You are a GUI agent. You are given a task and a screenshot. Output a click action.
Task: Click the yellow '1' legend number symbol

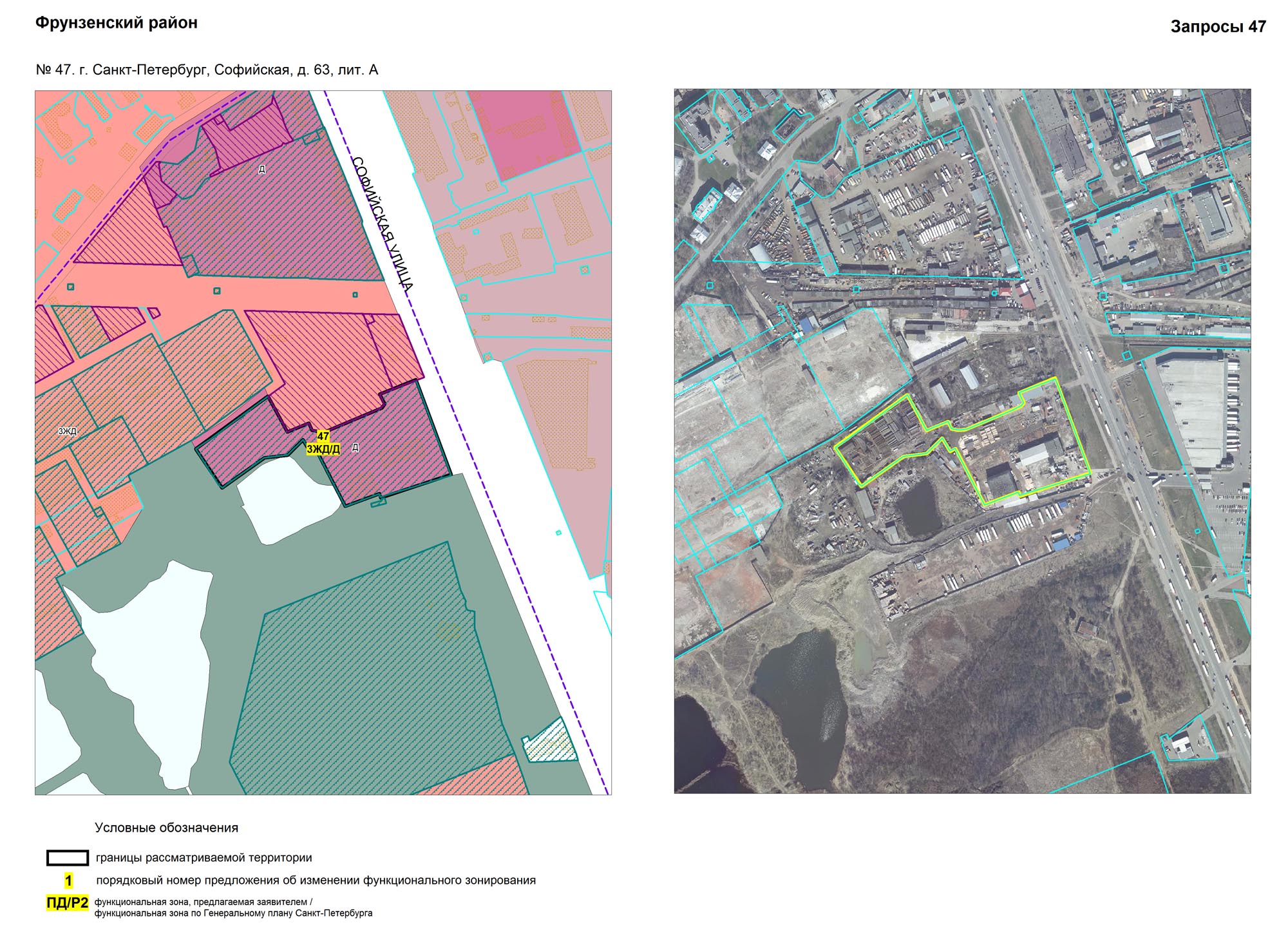click(x=68, y=881)
